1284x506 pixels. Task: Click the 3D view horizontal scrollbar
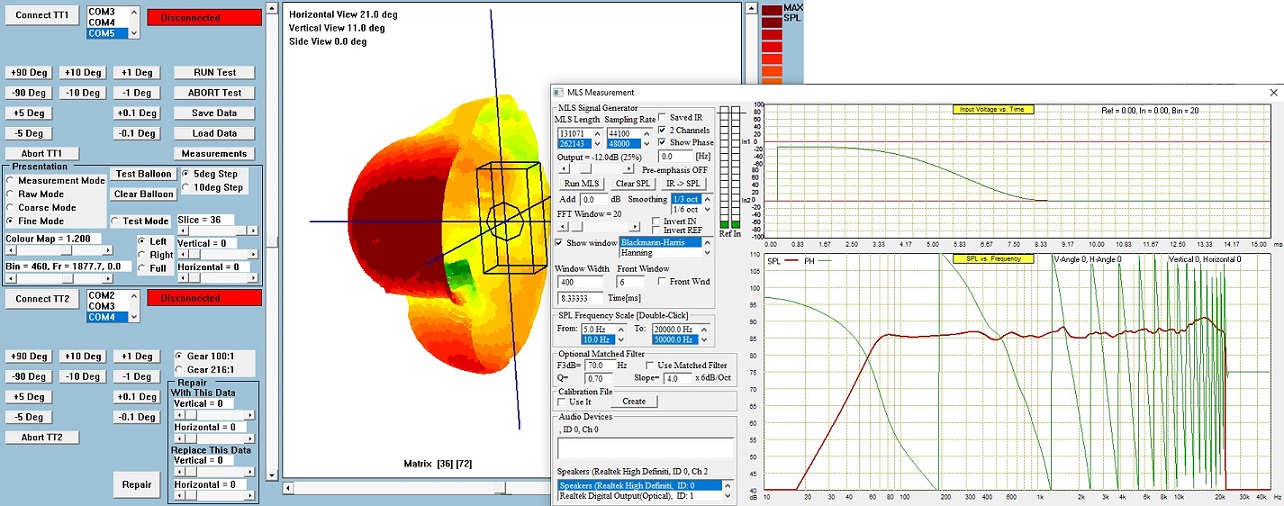click(x=514, y=488)
